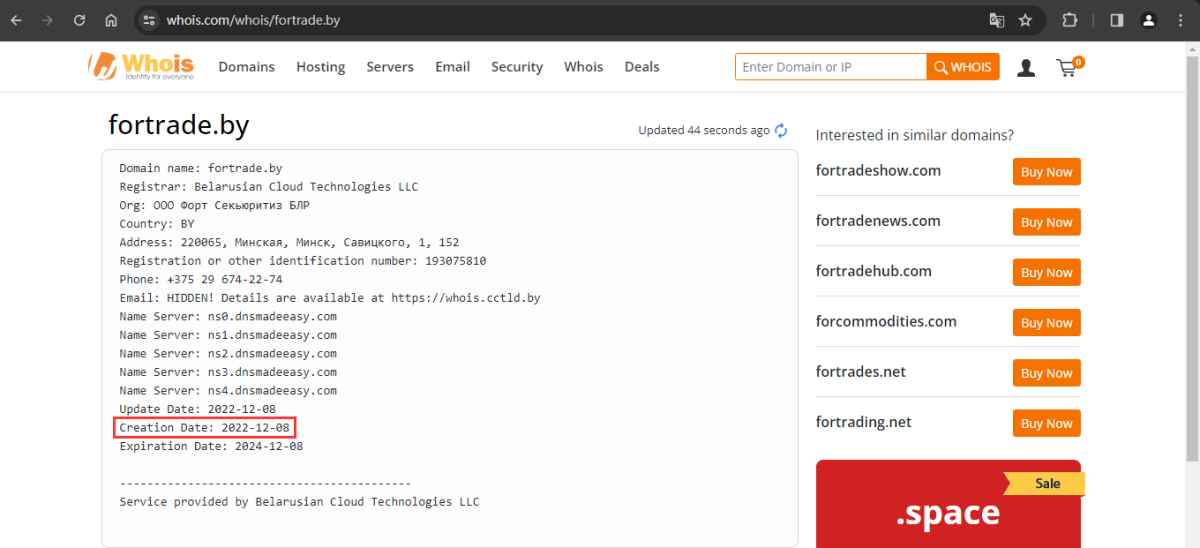
Task: Open the shopping cart icon
Action: (x=1068, y=67)
